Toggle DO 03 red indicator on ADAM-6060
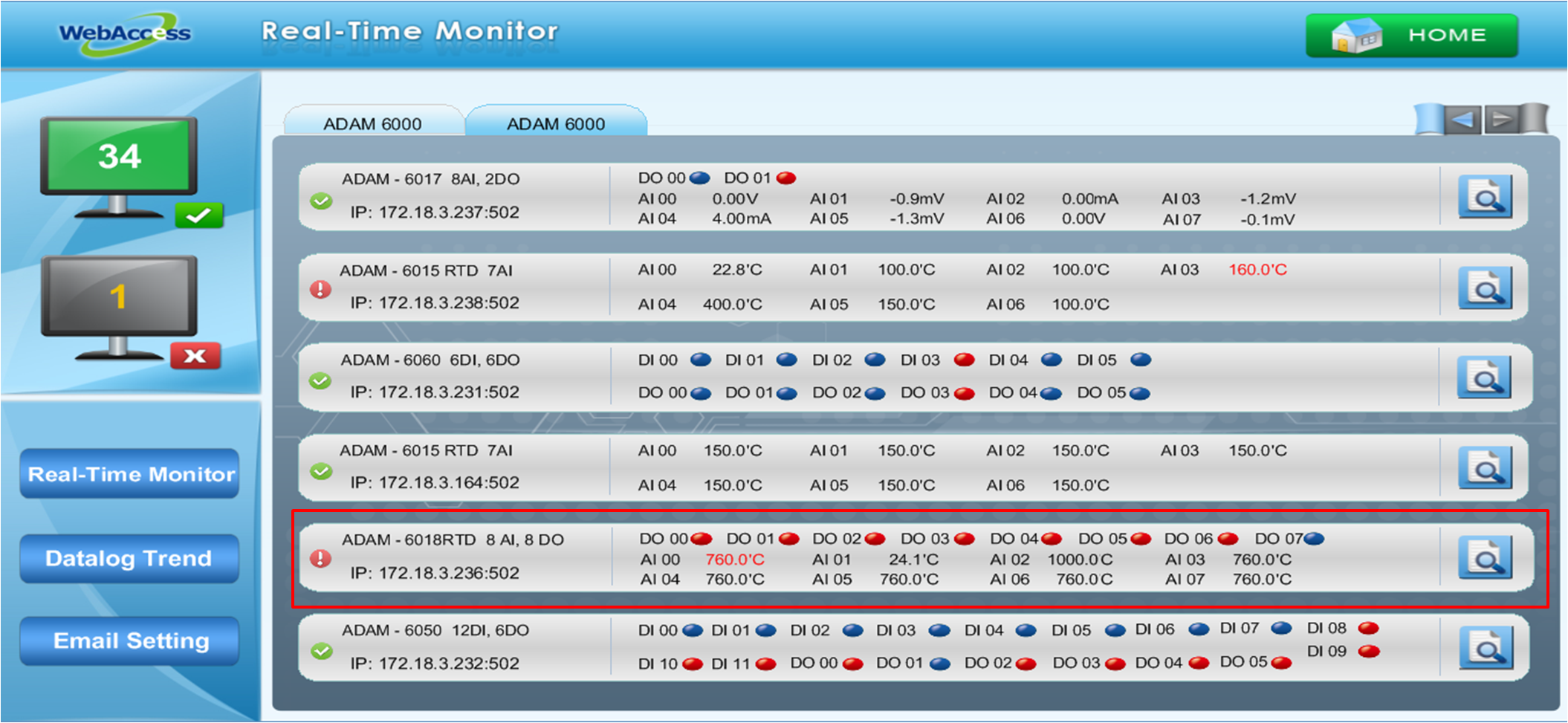Screen dimensions: 1568x723 coord(964,393)
